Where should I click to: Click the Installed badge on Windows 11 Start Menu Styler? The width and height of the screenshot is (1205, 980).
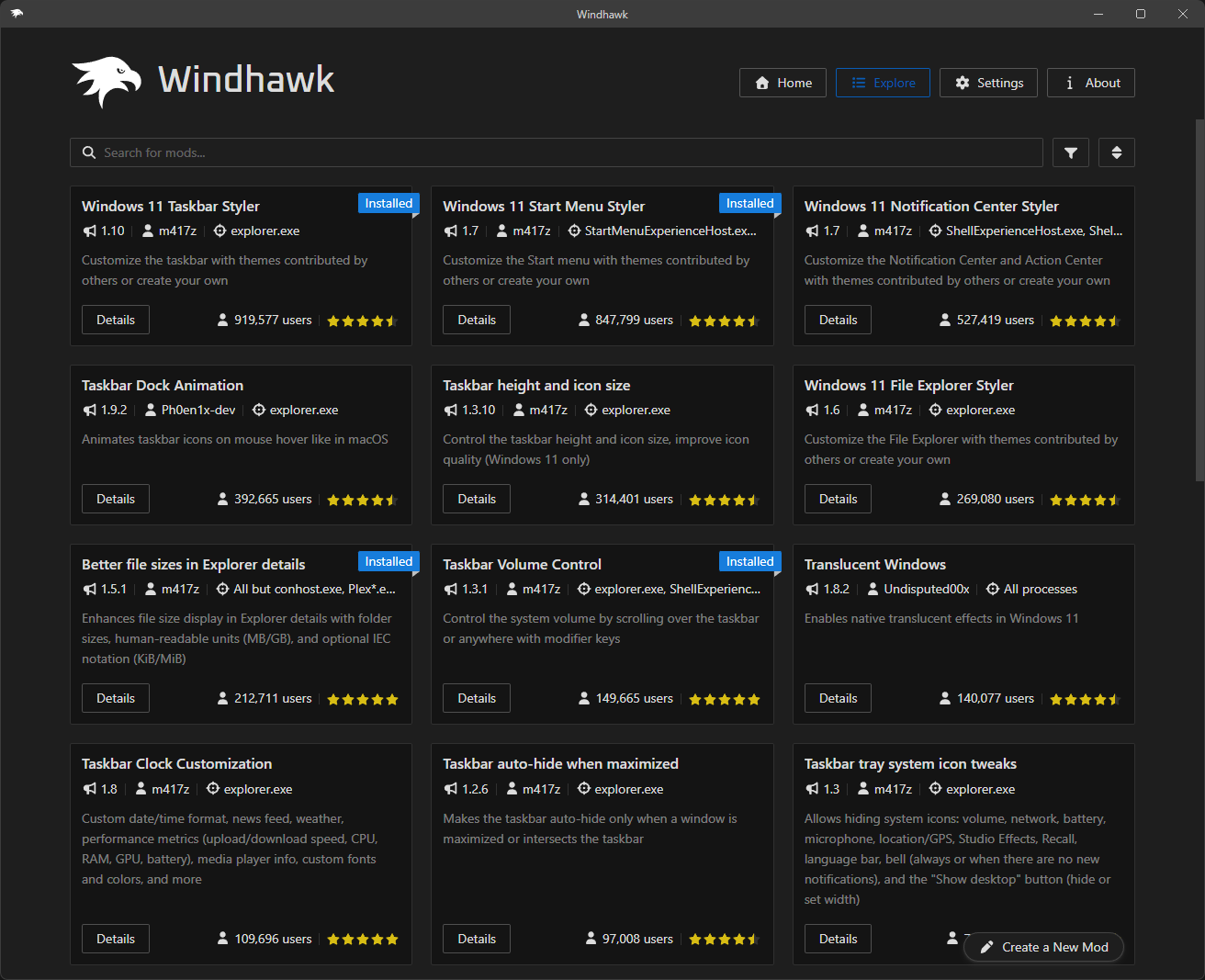[750, 203]
